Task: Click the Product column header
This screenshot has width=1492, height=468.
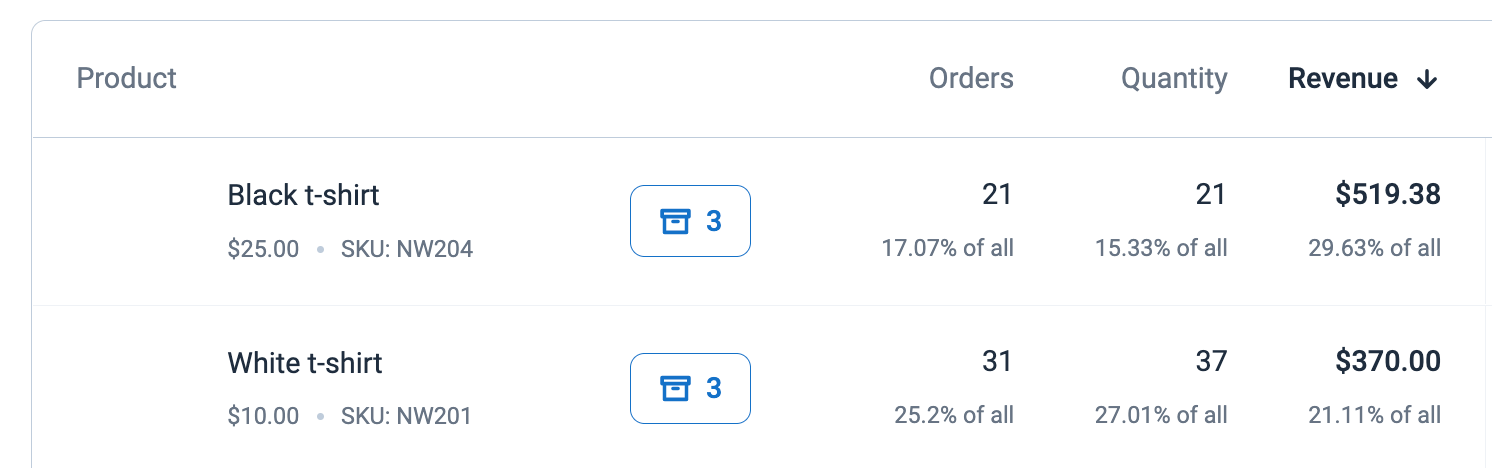Action: tap(127, 78)
